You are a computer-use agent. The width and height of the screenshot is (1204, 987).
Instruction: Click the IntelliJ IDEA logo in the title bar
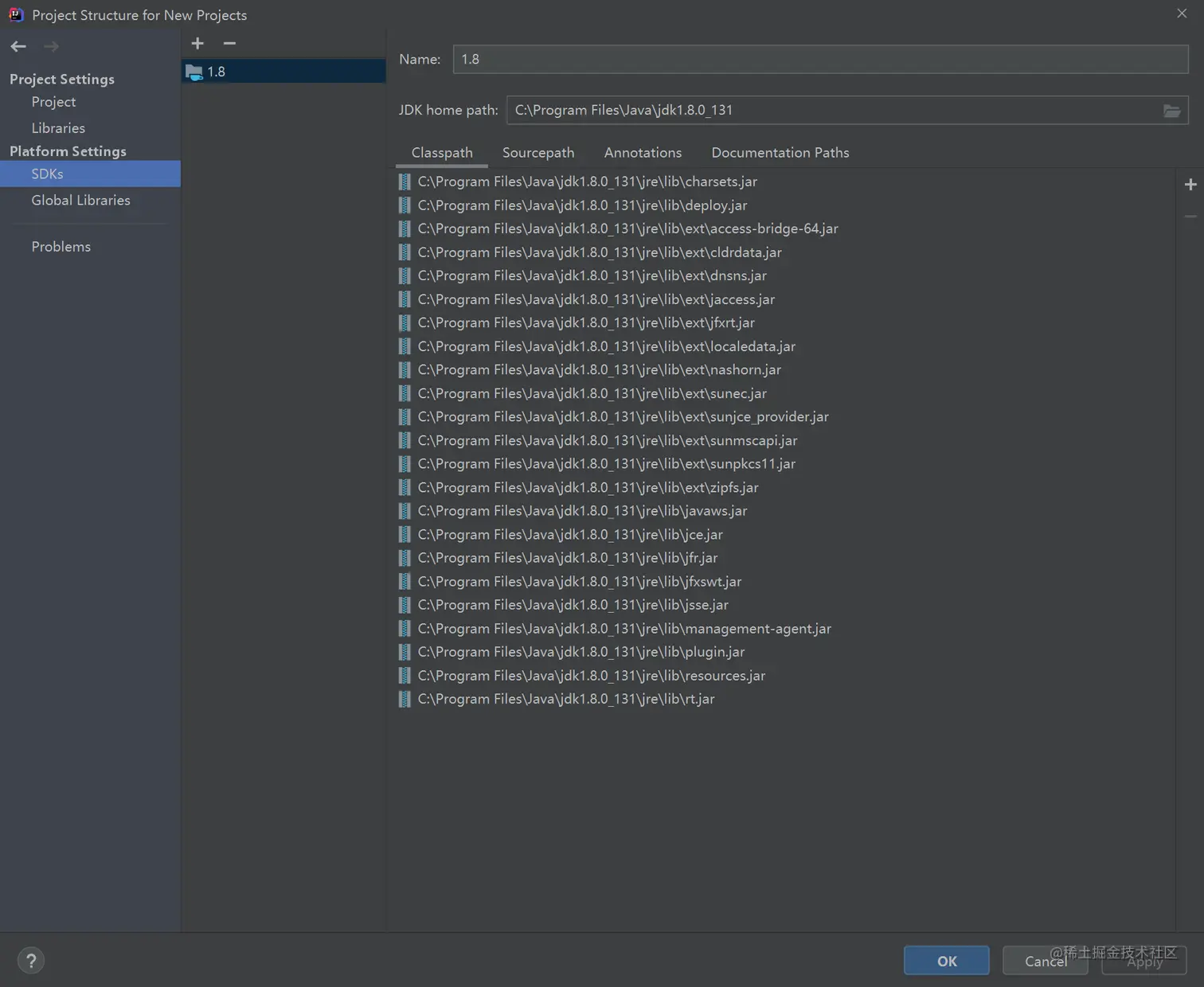coord(16,14)
